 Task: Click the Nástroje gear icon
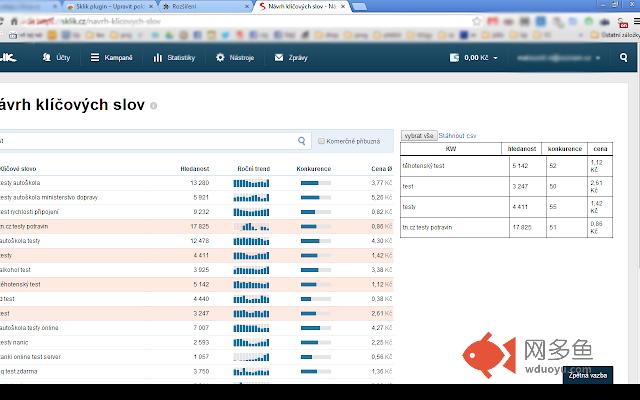click(220, 58)
